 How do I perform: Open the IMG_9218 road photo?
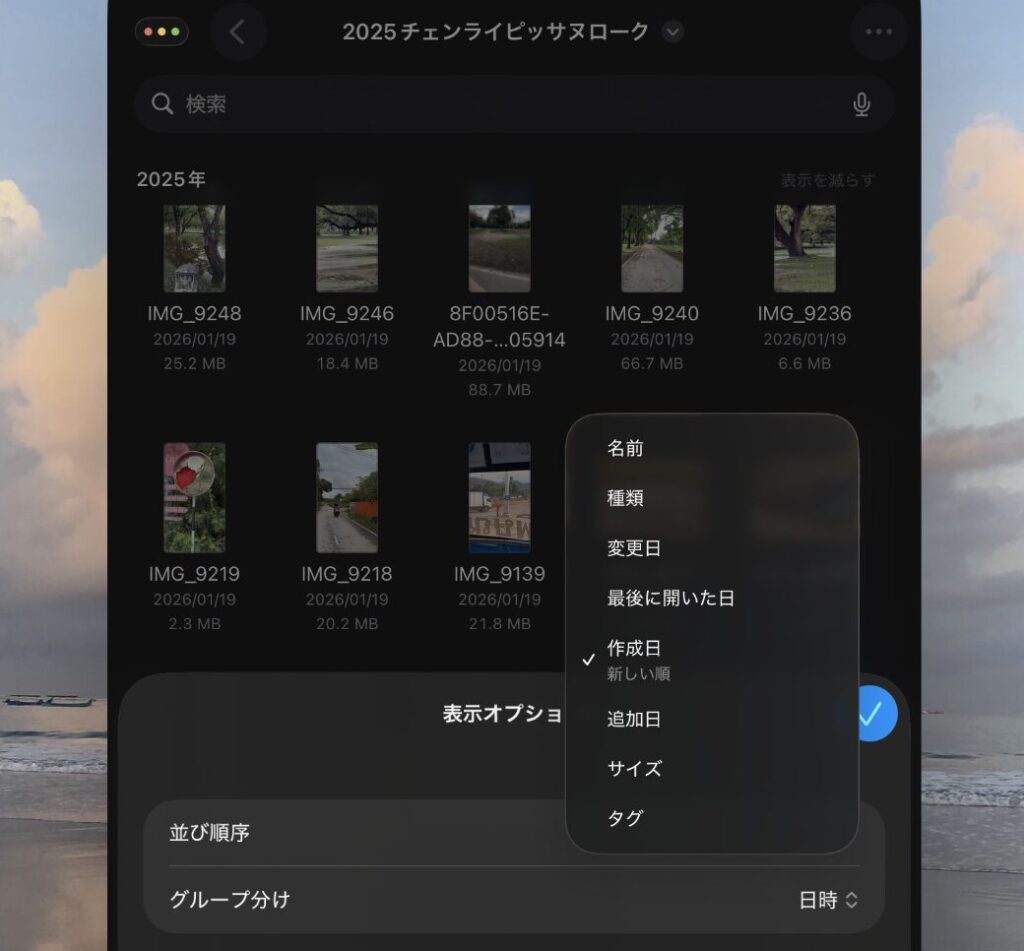347,498
